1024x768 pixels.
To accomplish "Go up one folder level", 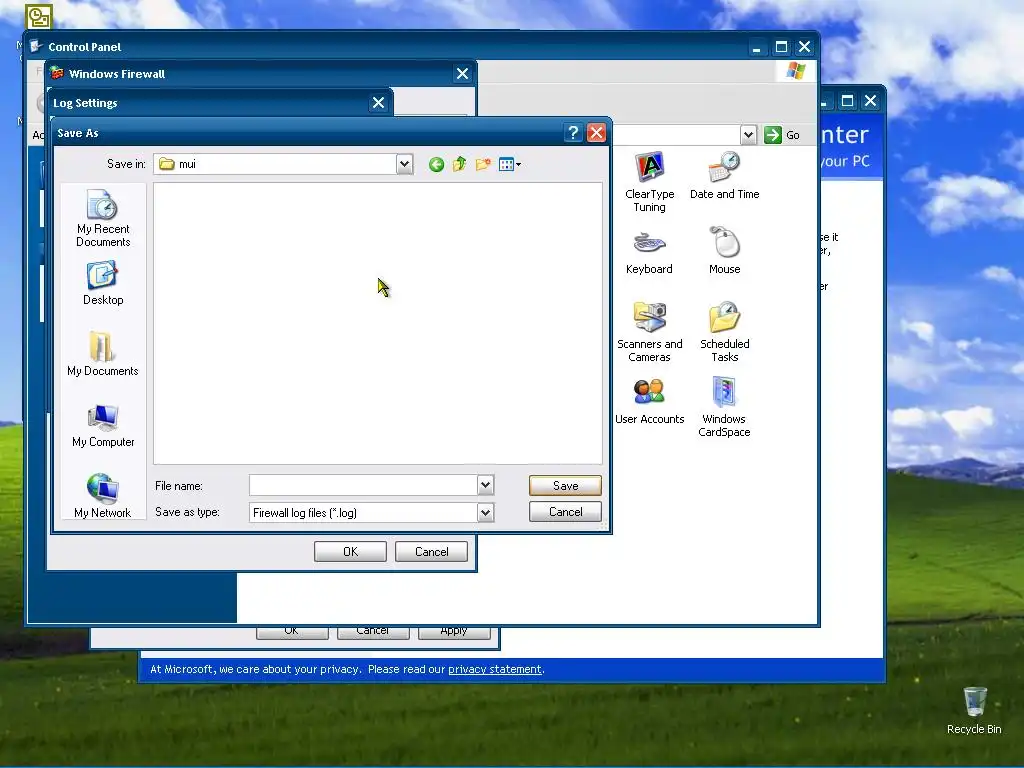I will [459, 165].
